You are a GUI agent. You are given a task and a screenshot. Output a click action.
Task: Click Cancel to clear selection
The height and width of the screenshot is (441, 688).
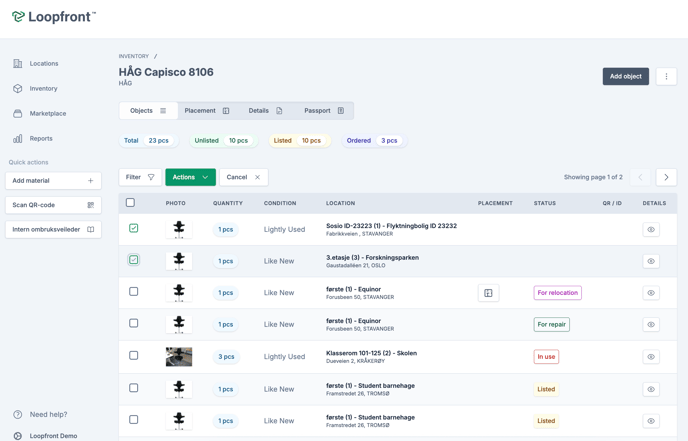pos(244,177)
